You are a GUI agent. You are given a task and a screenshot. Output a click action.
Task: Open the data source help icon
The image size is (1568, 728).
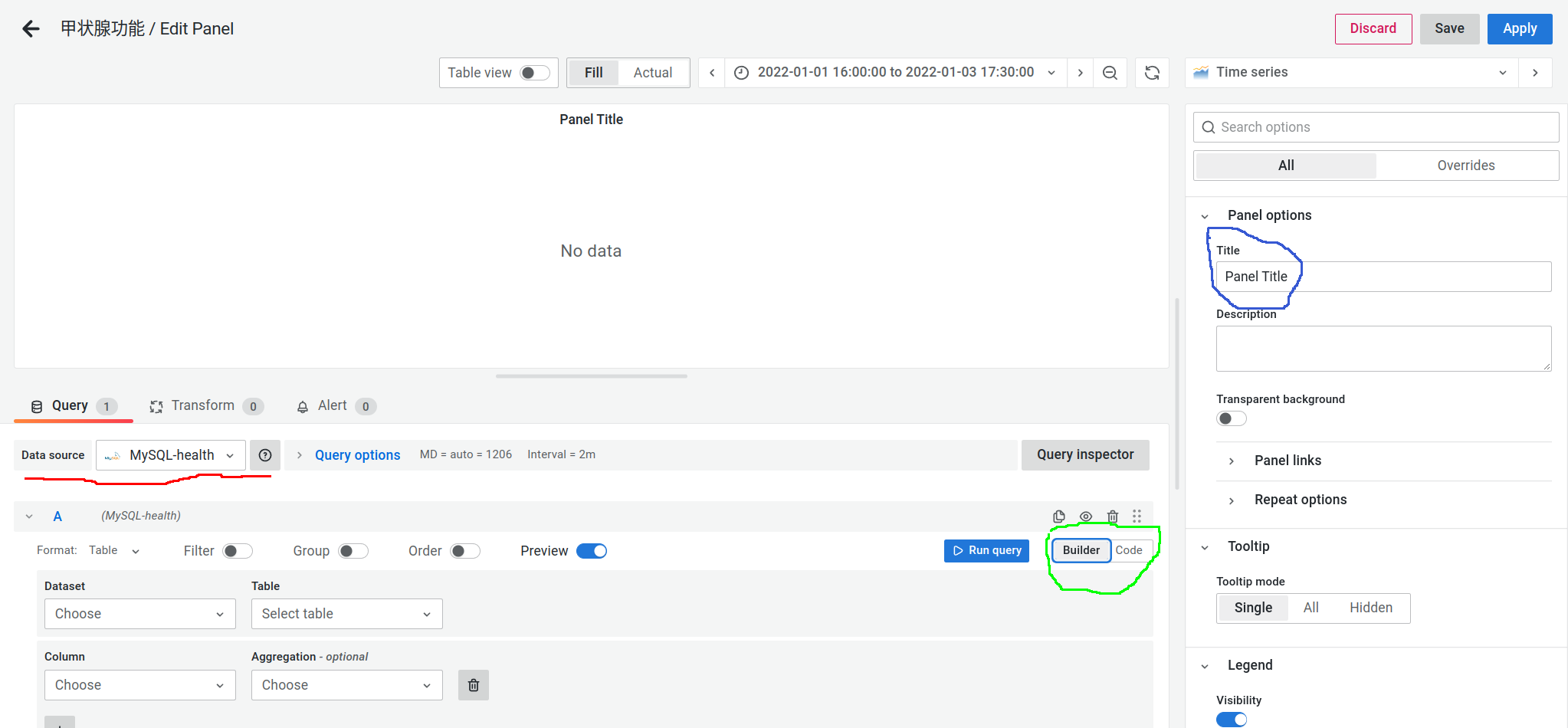pyautogui.click(x=265, y=455)
